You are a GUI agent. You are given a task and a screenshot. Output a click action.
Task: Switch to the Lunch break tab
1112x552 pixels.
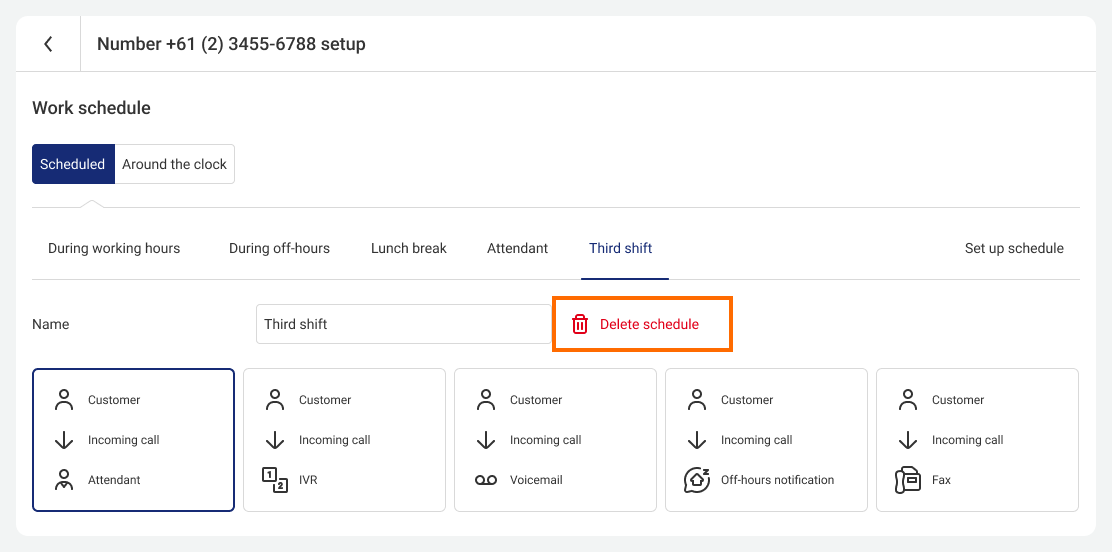tap(408, 248)
